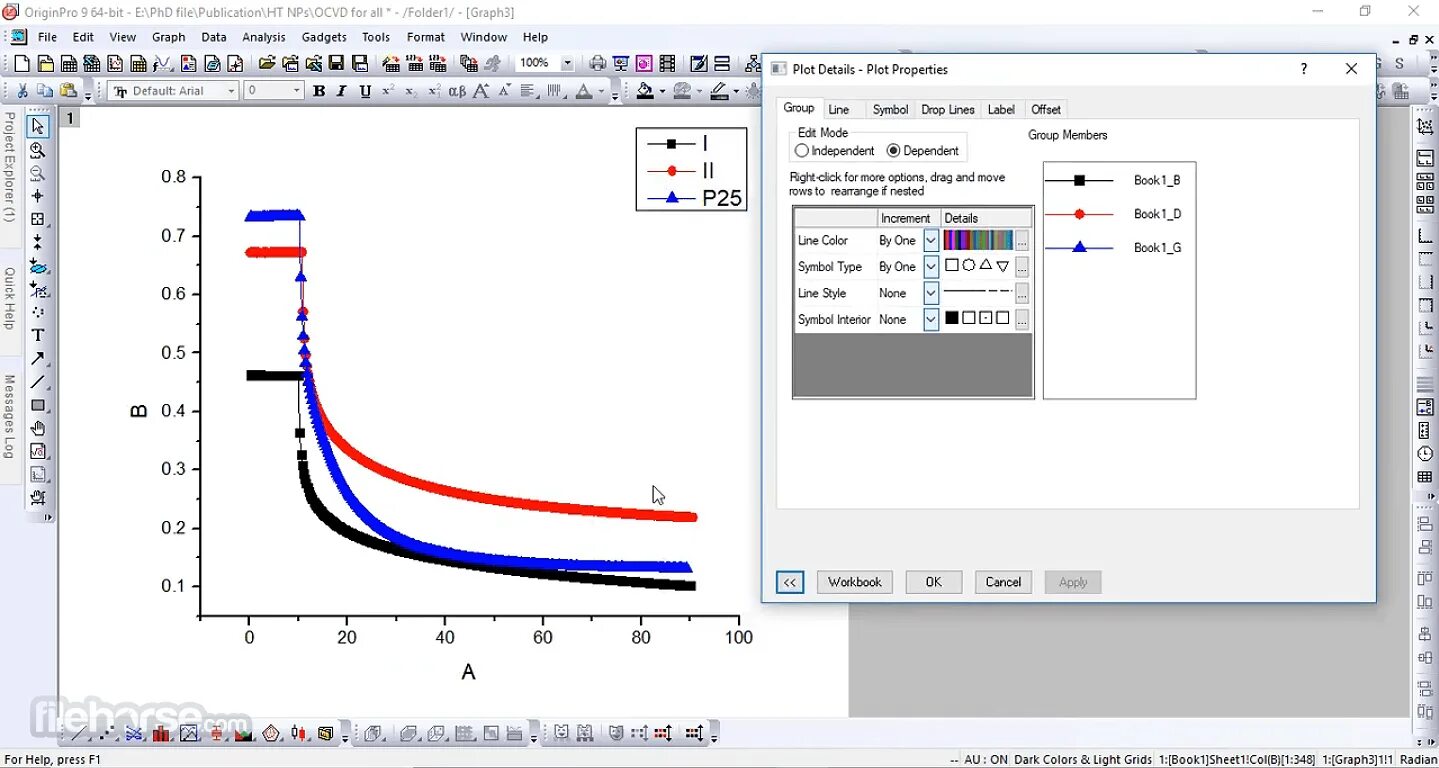Select the Screen Reader crosshair tool

click(x=37, y=196)
